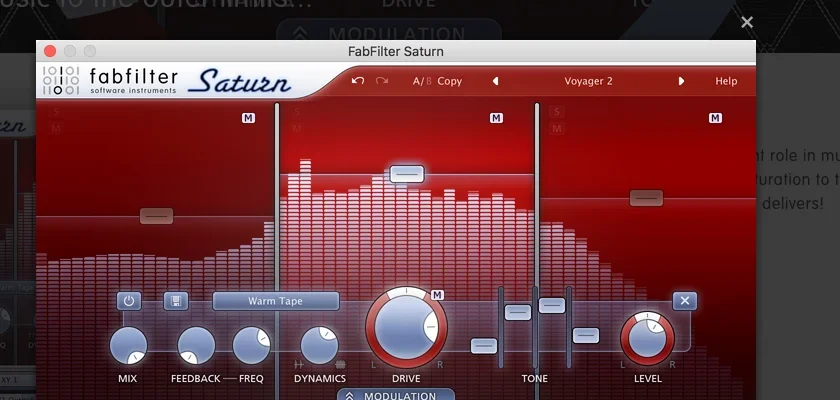
Task: Click the Mix knob
Action: click(129, 346)
